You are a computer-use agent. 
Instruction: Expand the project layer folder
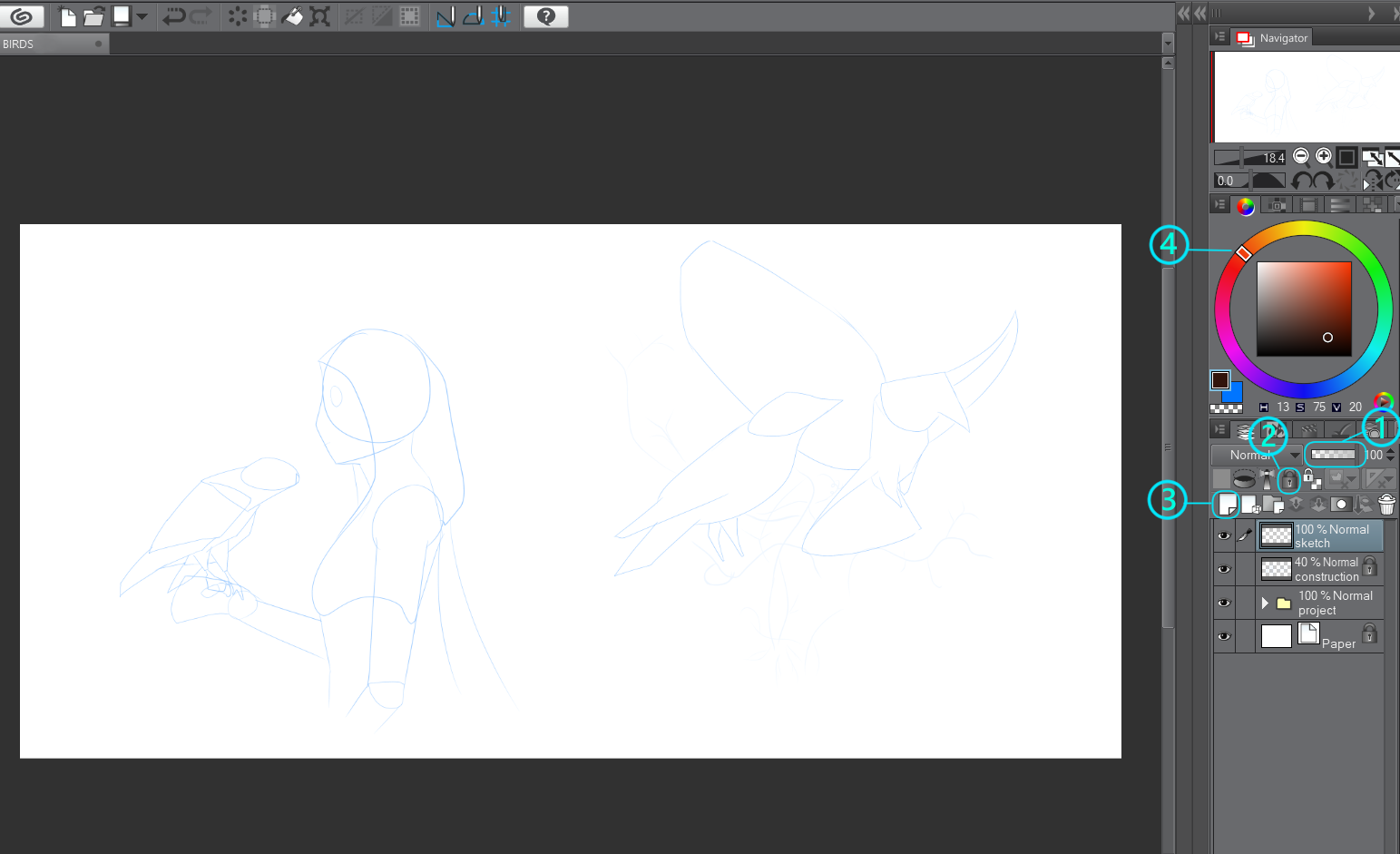(x=1265, y=603)
